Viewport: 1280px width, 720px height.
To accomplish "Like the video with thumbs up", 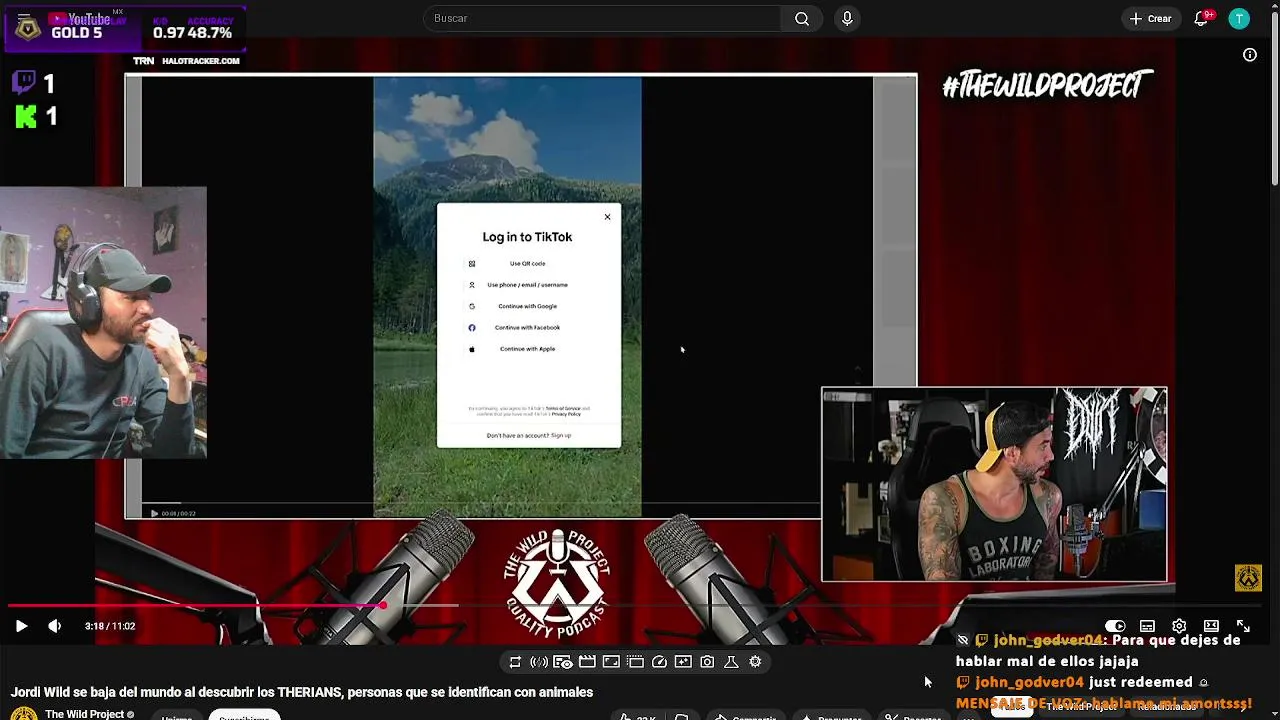I will [636, 716].
